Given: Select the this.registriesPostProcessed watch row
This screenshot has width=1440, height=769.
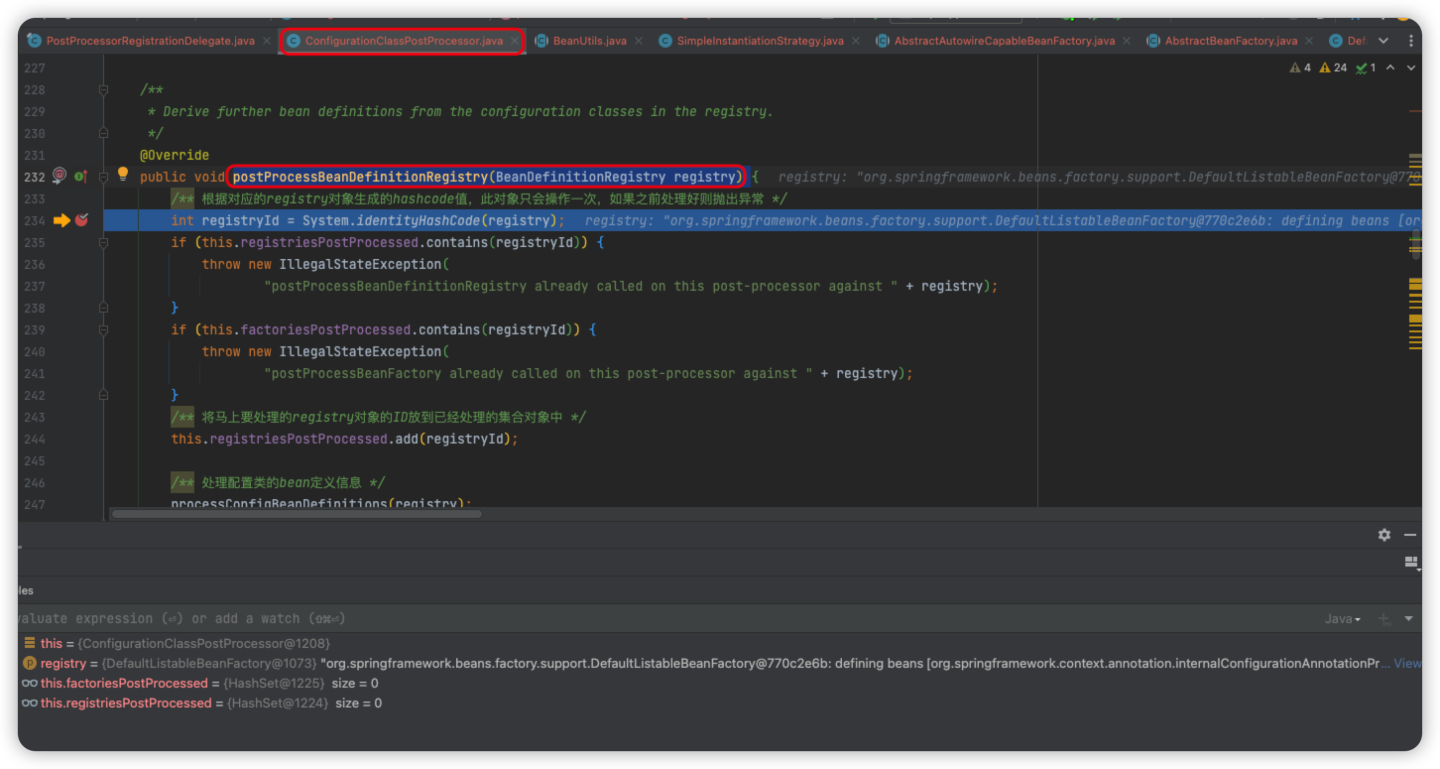Looking at the screenshot, I should coord(720,704).
